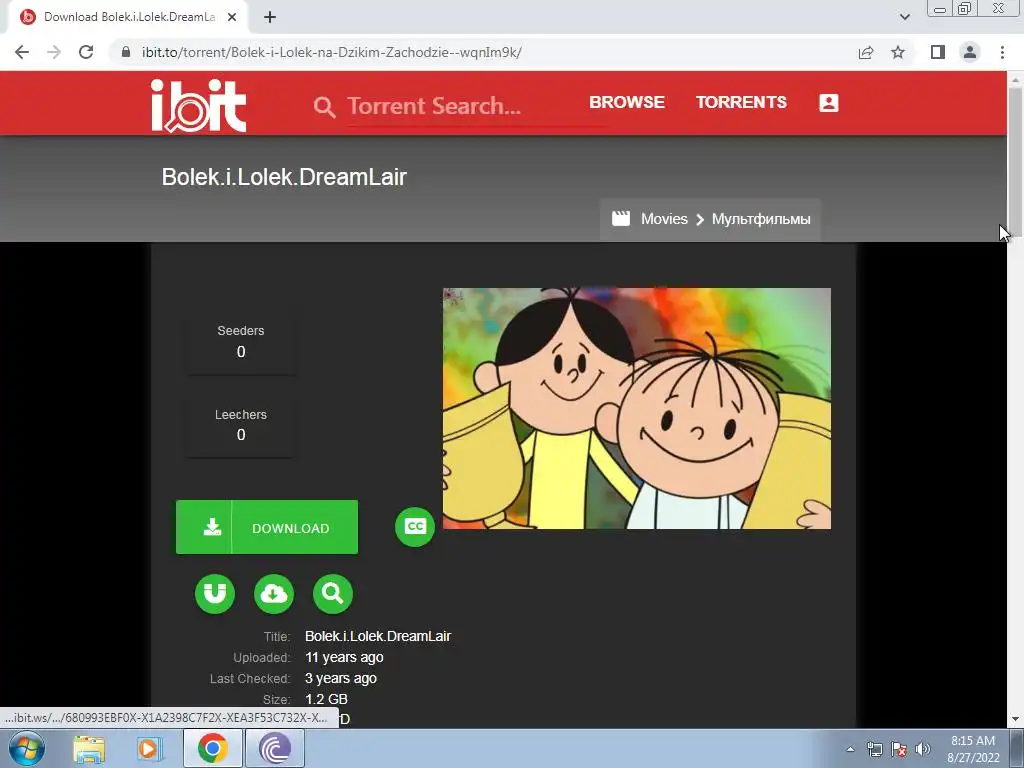This screenshot has height=768, width=1024.
Task: Show hidden tray icons arrow
Action: coord(850,749)
